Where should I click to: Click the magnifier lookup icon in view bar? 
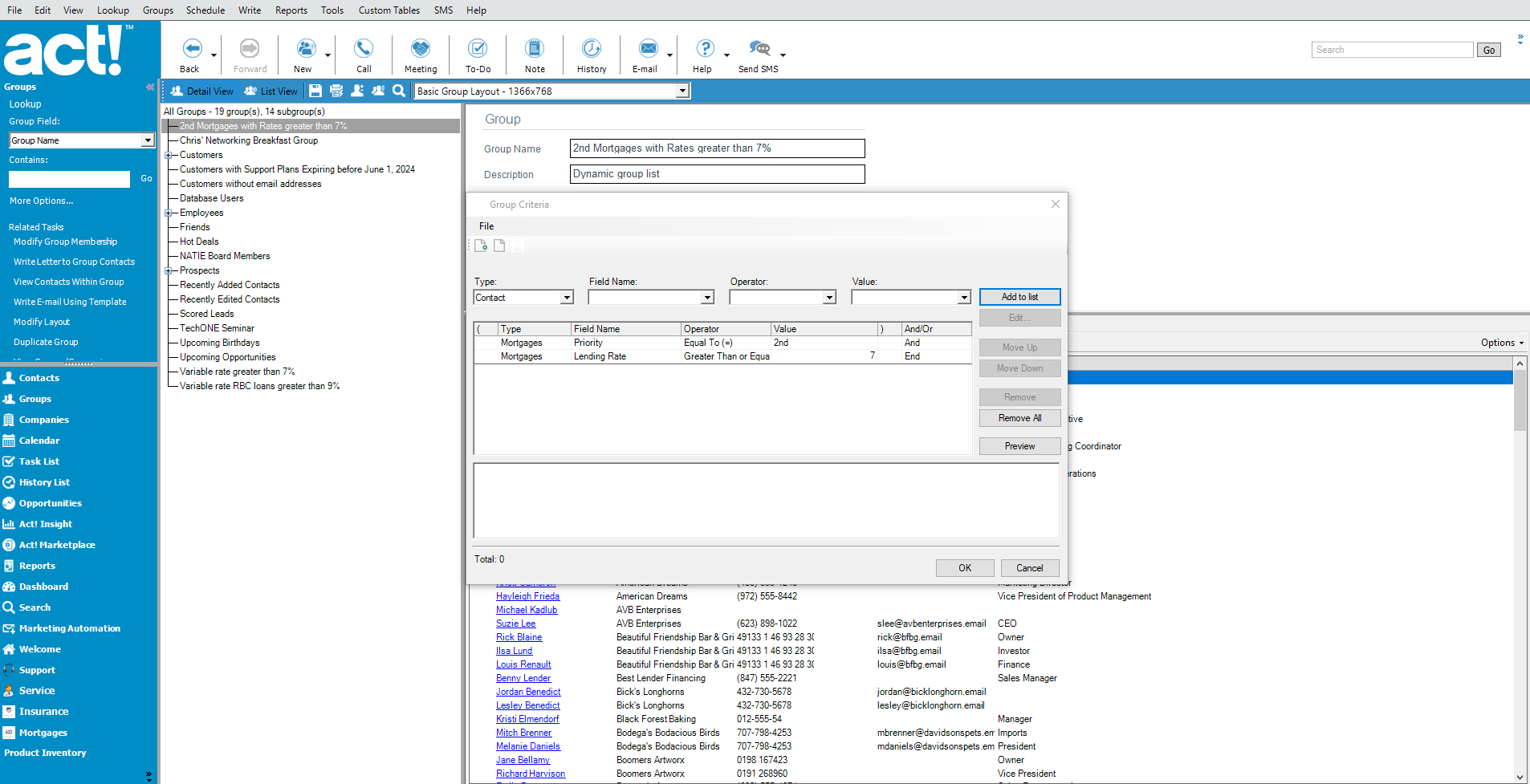tap(399, 91)
